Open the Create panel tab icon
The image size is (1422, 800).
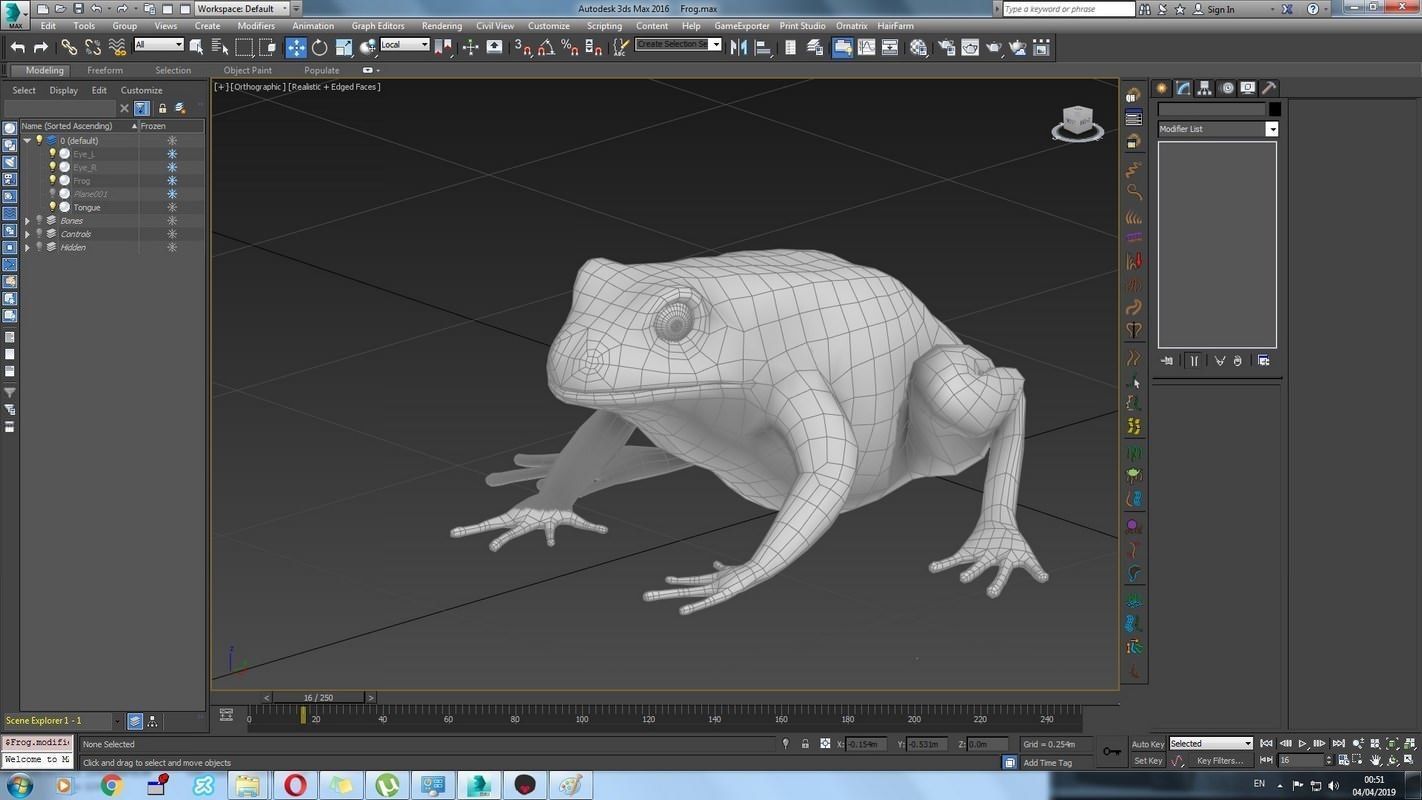(x=1161, y=88)
